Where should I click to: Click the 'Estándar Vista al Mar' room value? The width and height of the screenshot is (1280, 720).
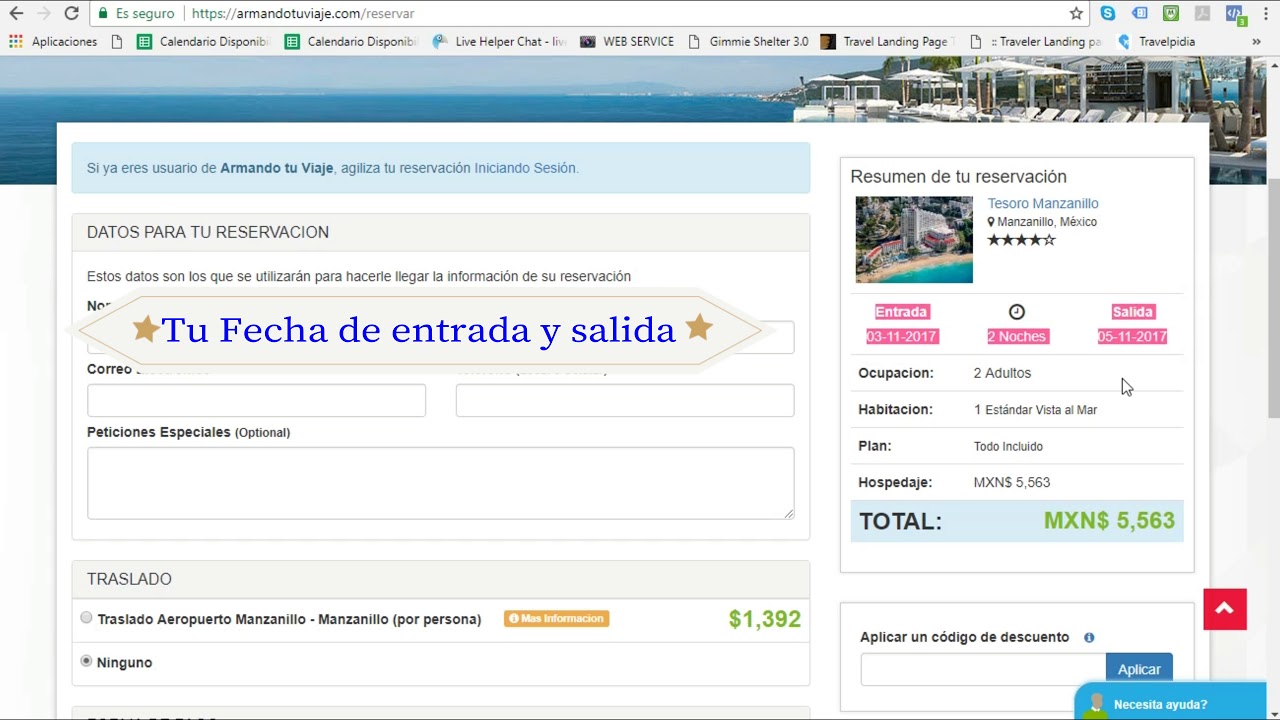1041,410
